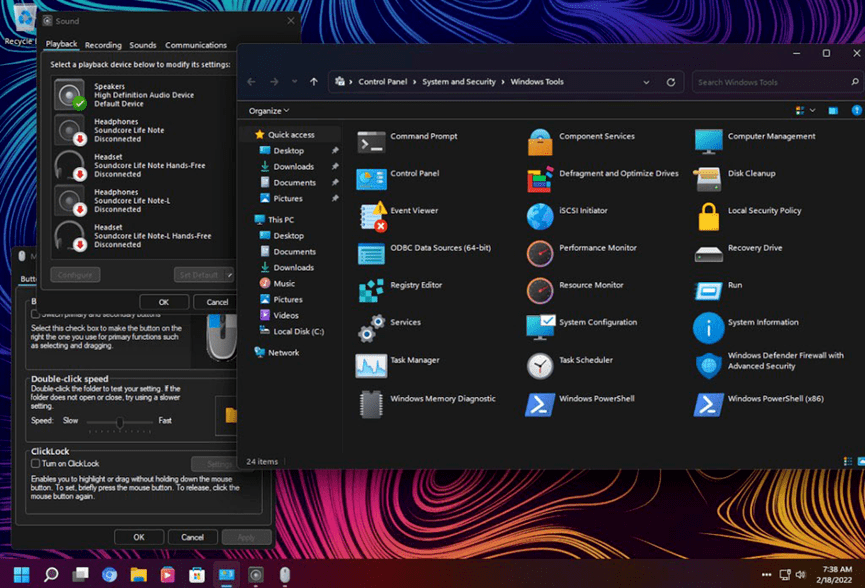Screen dimensions: 865x588
Task: Open Disk Cleanup tool
Action: click(709, 179)
